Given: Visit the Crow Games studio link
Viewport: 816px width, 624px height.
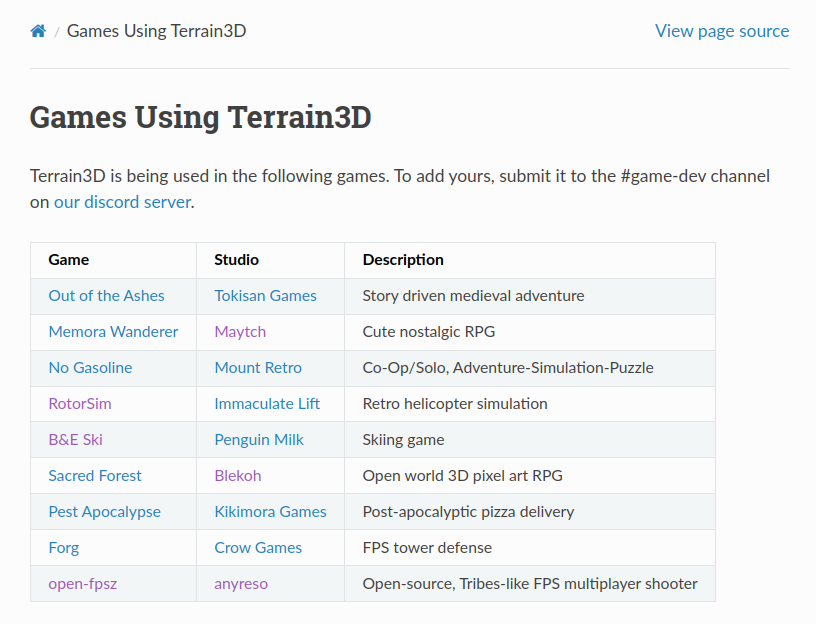Looking at the screenshot, I should 258,547.
